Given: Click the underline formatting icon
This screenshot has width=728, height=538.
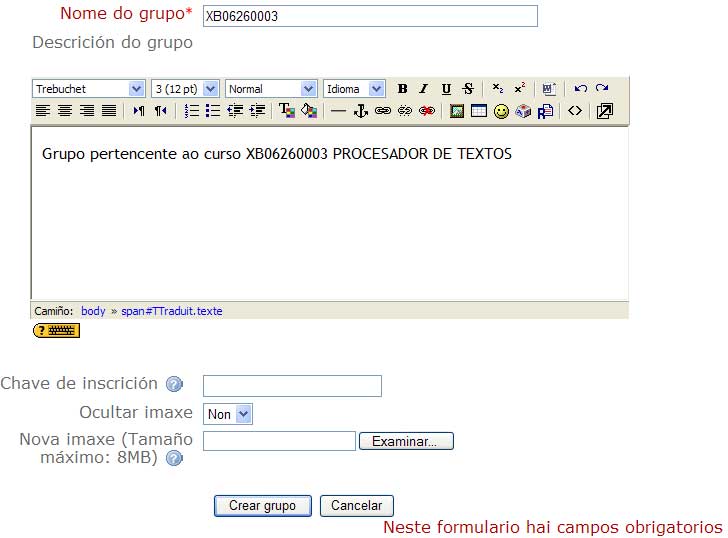Looking at the screenshot, I should tap(446, 89).
